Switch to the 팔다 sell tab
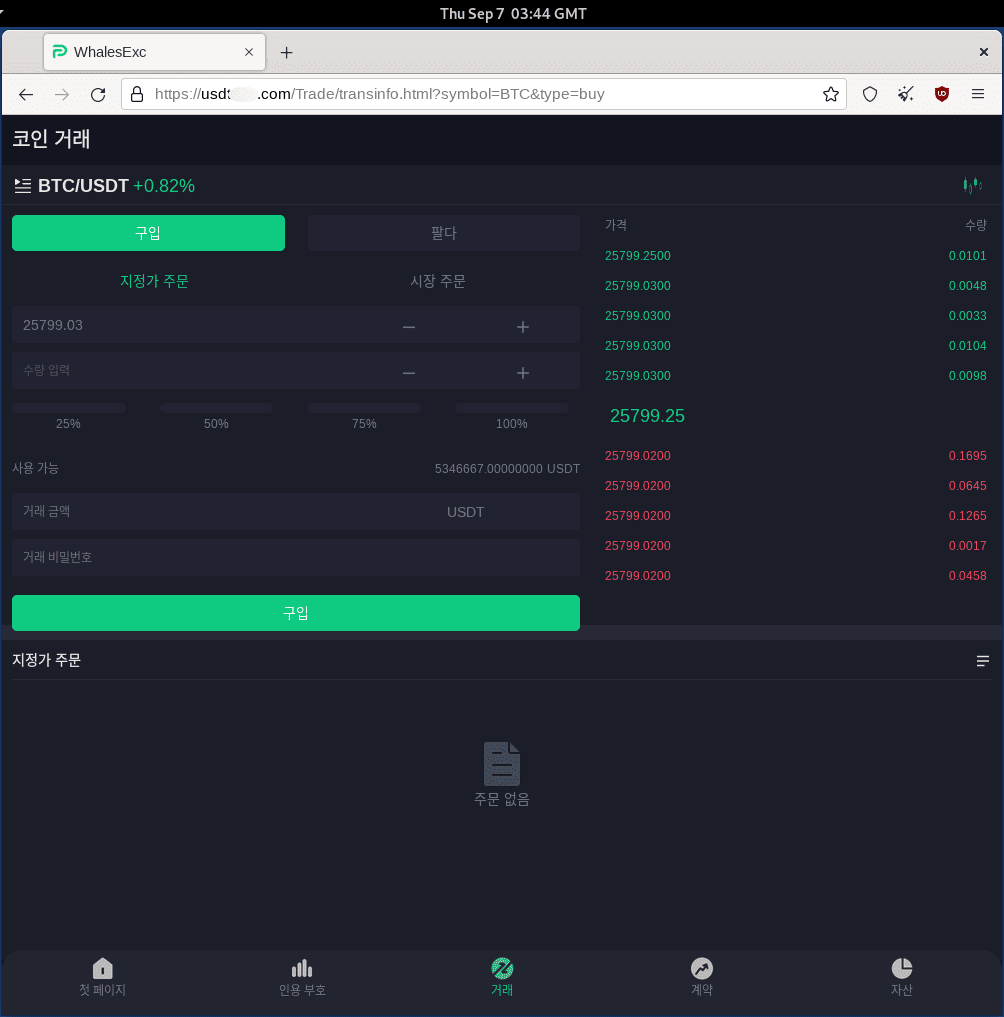 coord(444,233)
